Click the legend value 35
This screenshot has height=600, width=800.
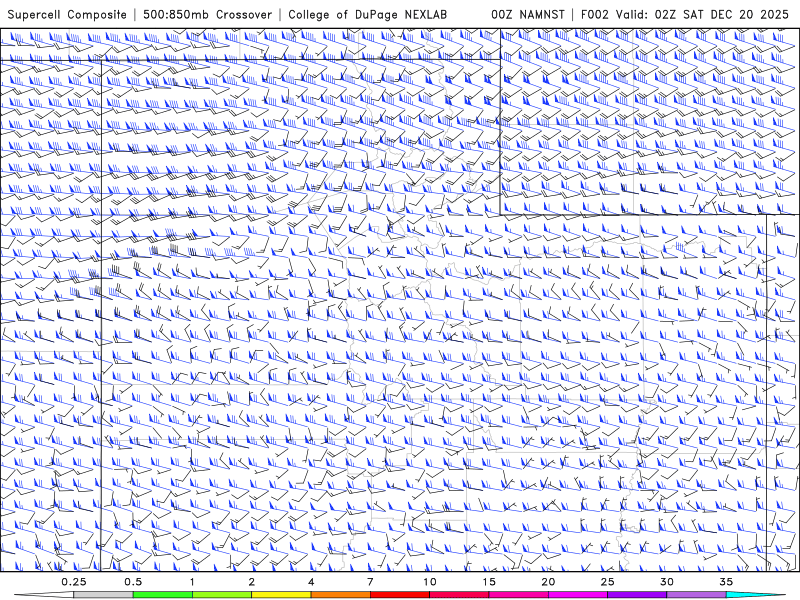tap(726, 582)
